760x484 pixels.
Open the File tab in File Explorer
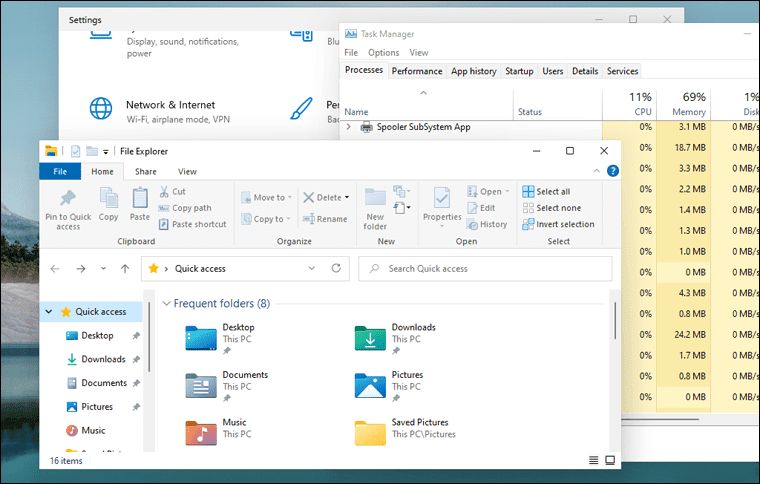coord(60,172)
